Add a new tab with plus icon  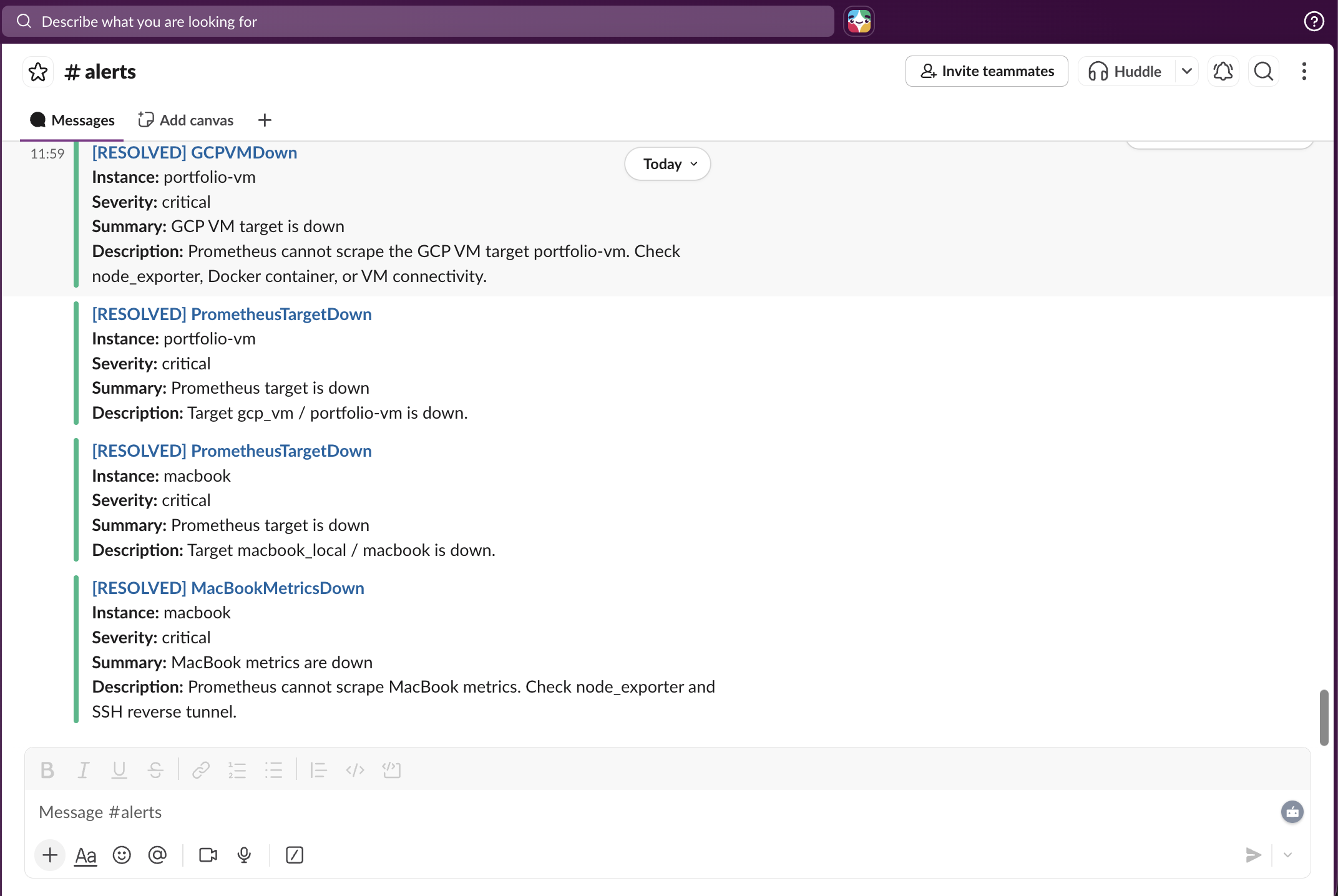point(265,120)
